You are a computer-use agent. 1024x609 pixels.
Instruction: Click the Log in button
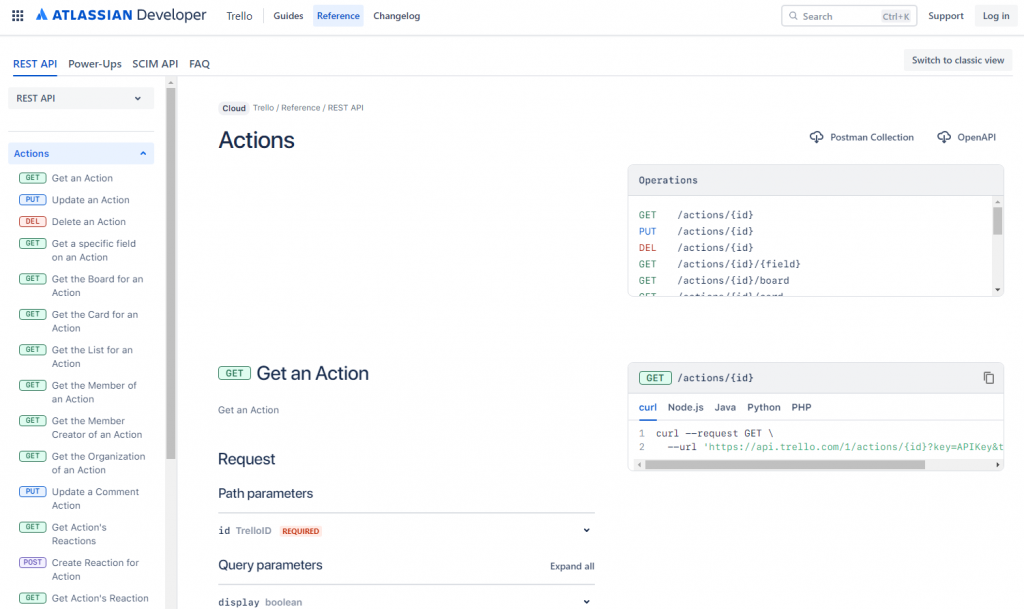tap(995, 16)
